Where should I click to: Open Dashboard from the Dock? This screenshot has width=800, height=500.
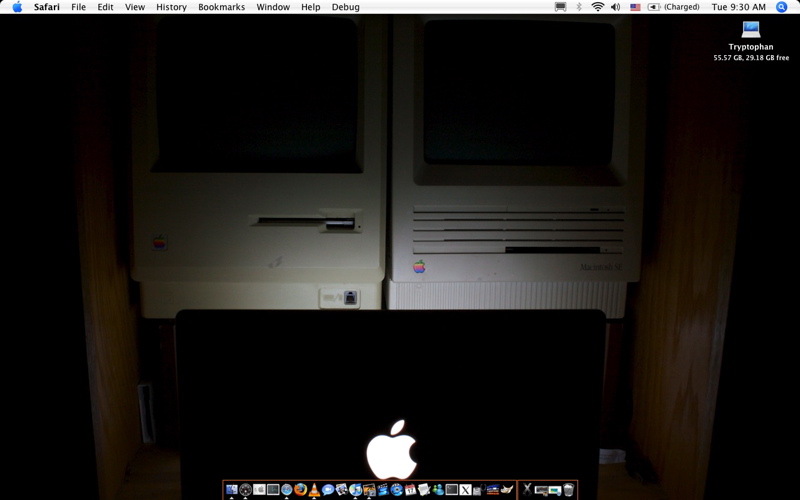point(245,490)
